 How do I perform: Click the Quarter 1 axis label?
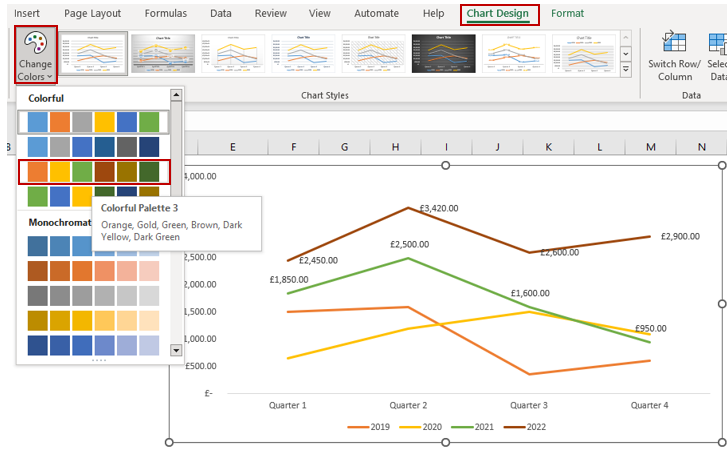287,405
